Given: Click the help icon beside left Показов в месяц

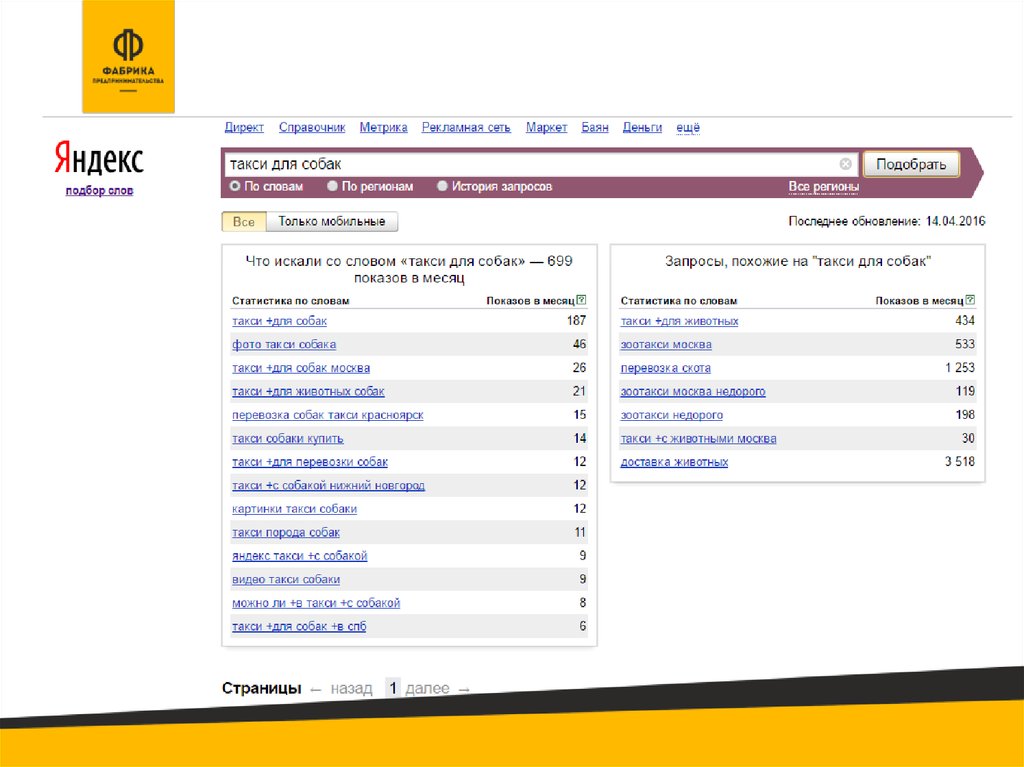Looking at the screenshot, I should [x=582, y=300].
